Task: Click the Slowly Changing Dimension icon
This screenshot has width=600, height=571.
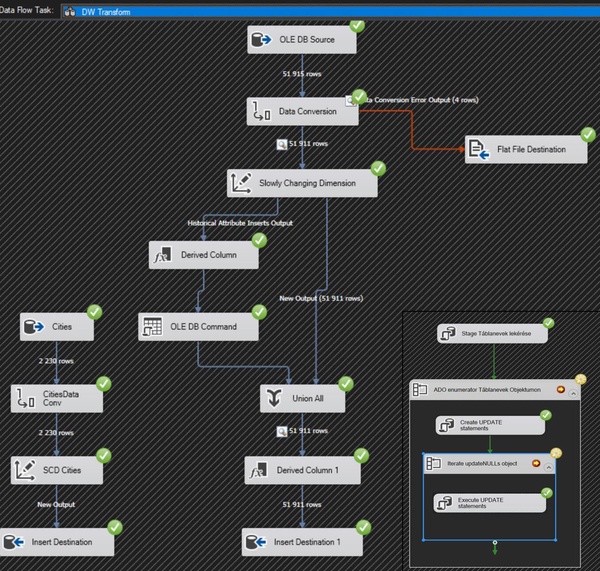Action: [241, 183]
